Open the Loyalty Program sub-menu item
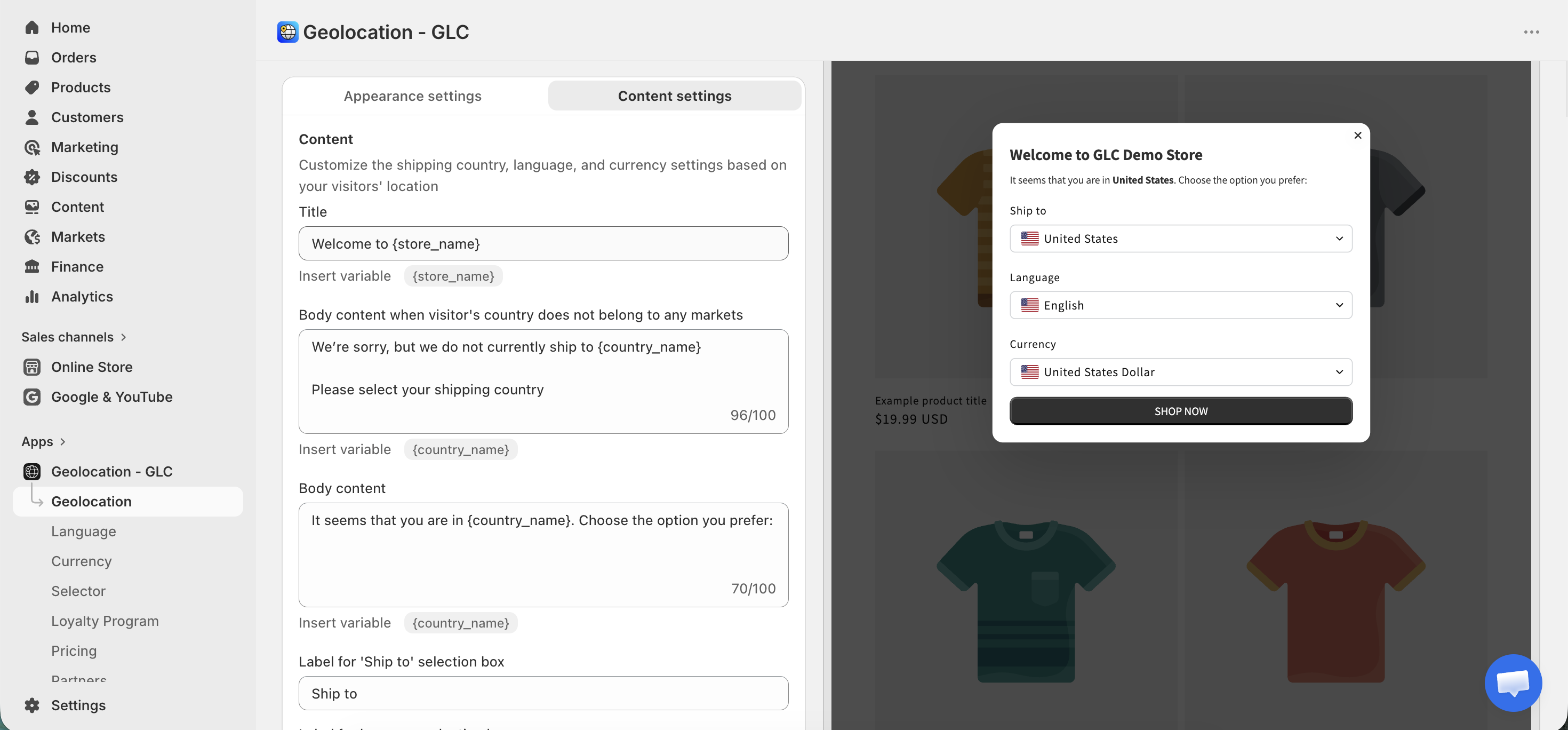This screenshot has width=1568, height=730. (105, 621)
